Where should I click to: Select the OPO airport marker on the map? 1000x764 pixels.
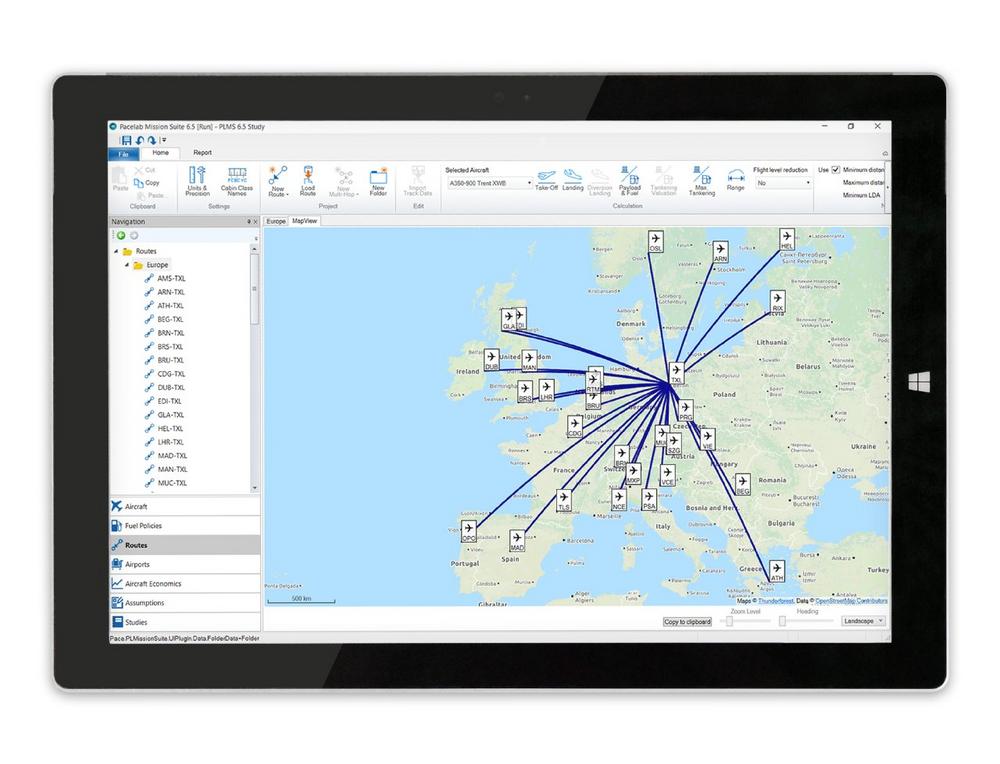click(x=469, y=531)
